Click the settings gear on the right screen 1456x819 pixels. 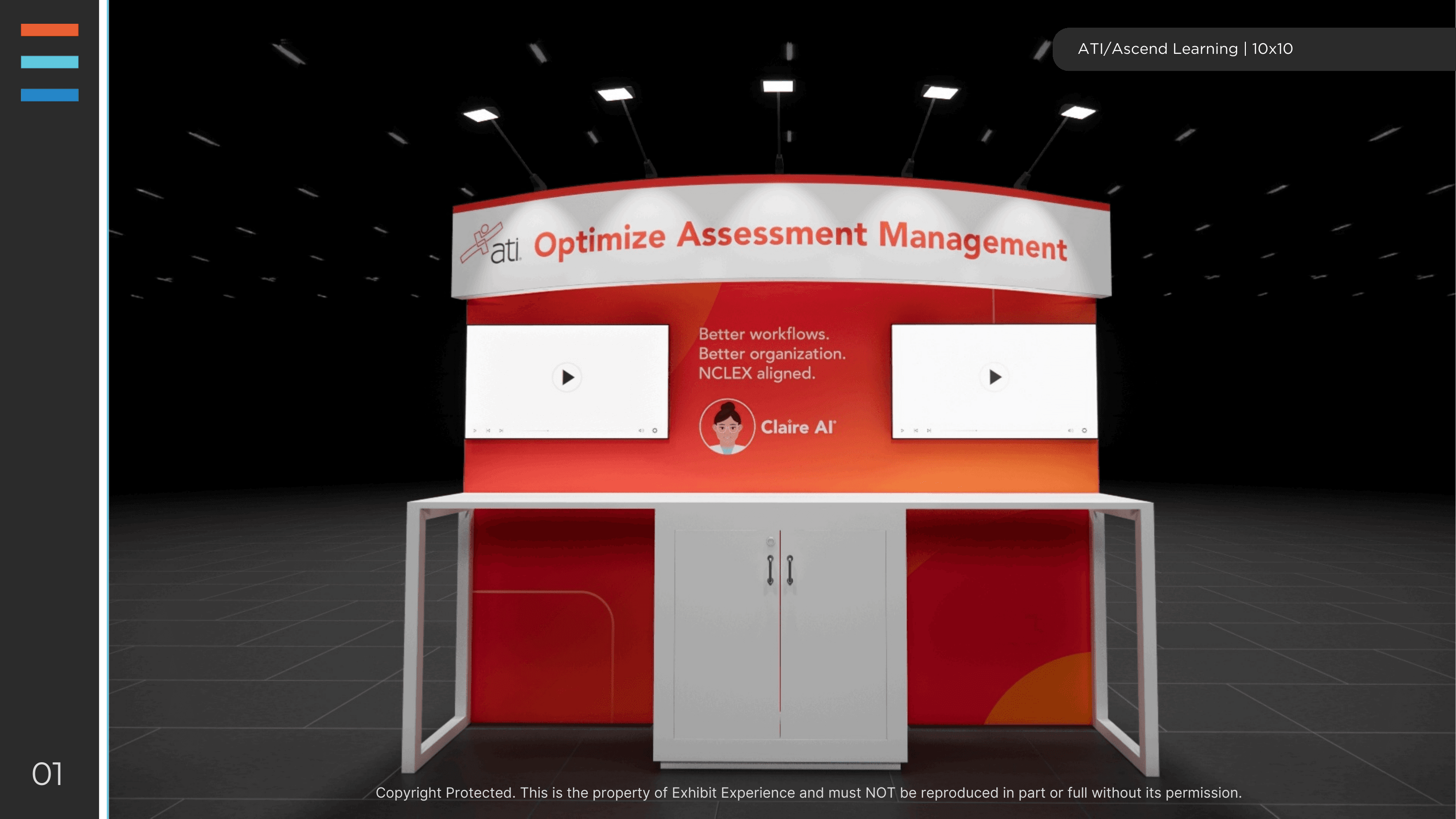[x=1085, y=431]
